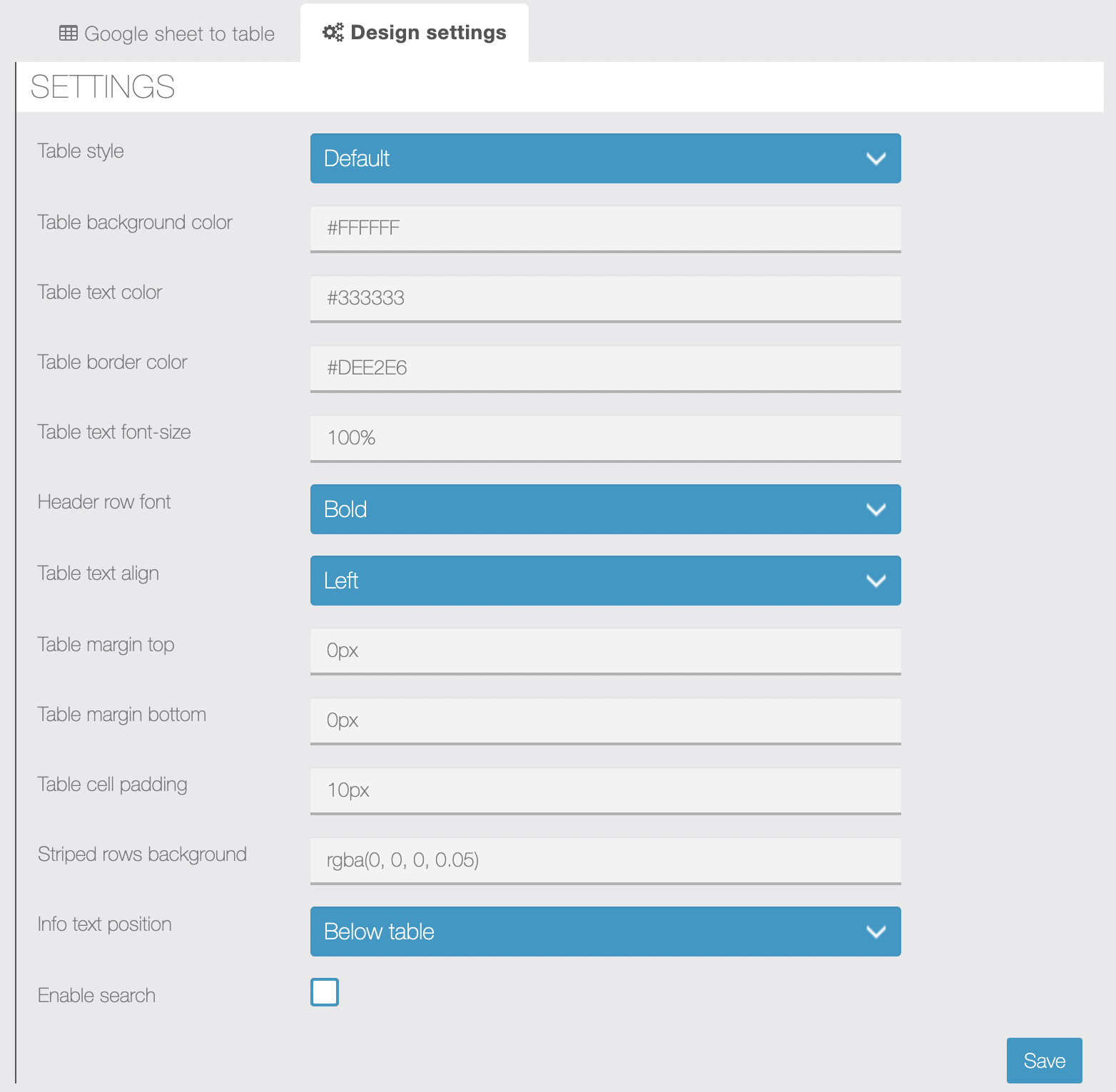
Task: Click the 'Striped rows background' label
Action: click(142, 854)
